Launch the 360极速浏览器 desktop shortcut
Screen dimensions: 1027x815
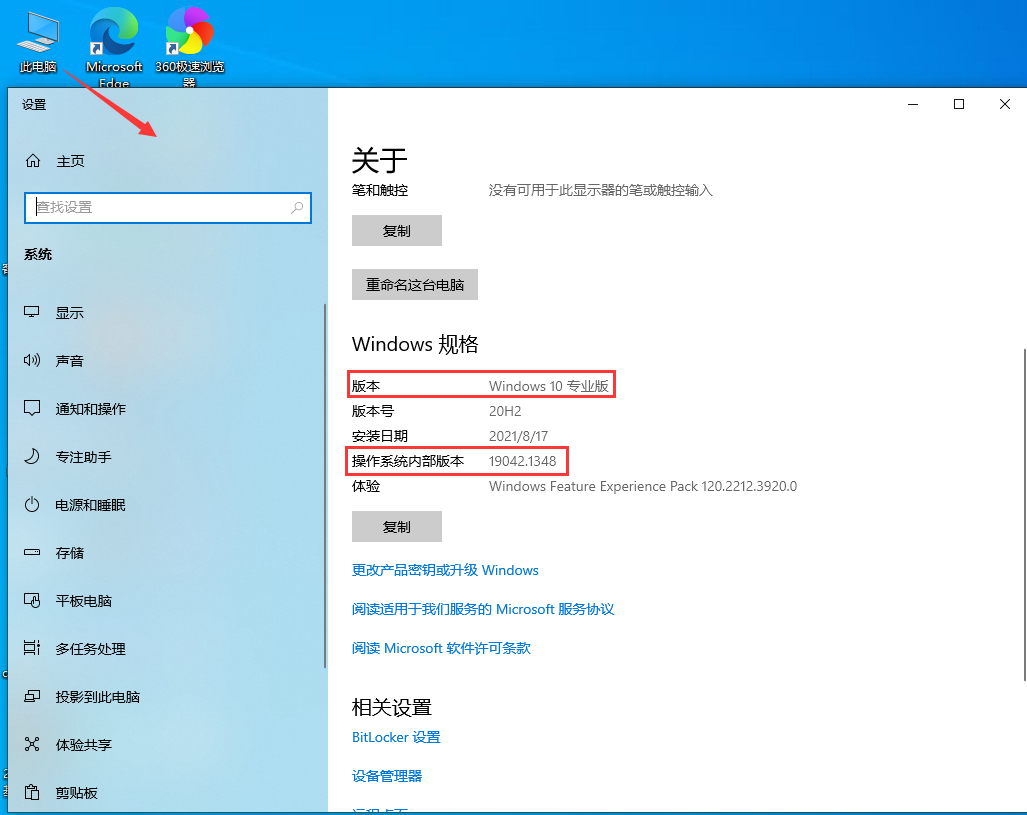point(189,46)
